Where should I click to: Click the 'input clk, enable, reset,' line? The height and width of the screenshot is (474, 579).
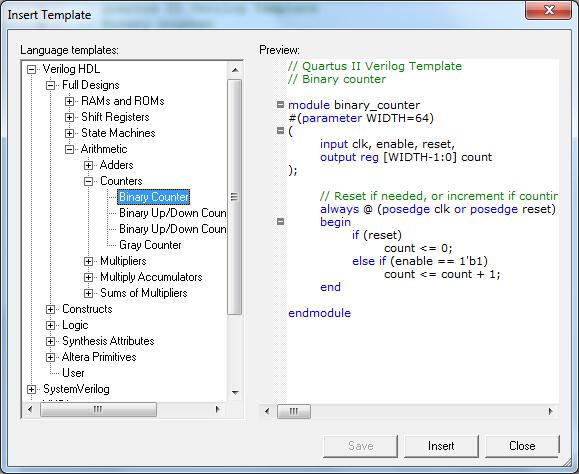(388, 144)
